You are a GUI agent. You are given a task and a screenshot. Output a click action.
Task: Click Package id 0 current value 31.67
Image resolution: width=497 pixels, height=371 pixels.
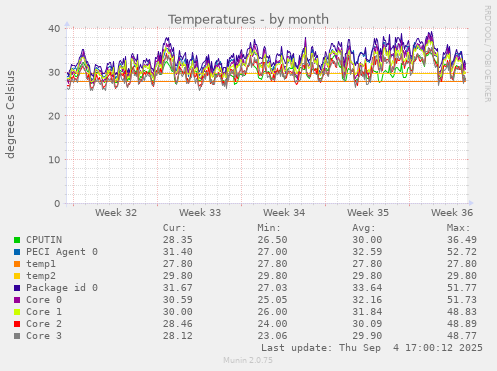(x=178, y=288)
